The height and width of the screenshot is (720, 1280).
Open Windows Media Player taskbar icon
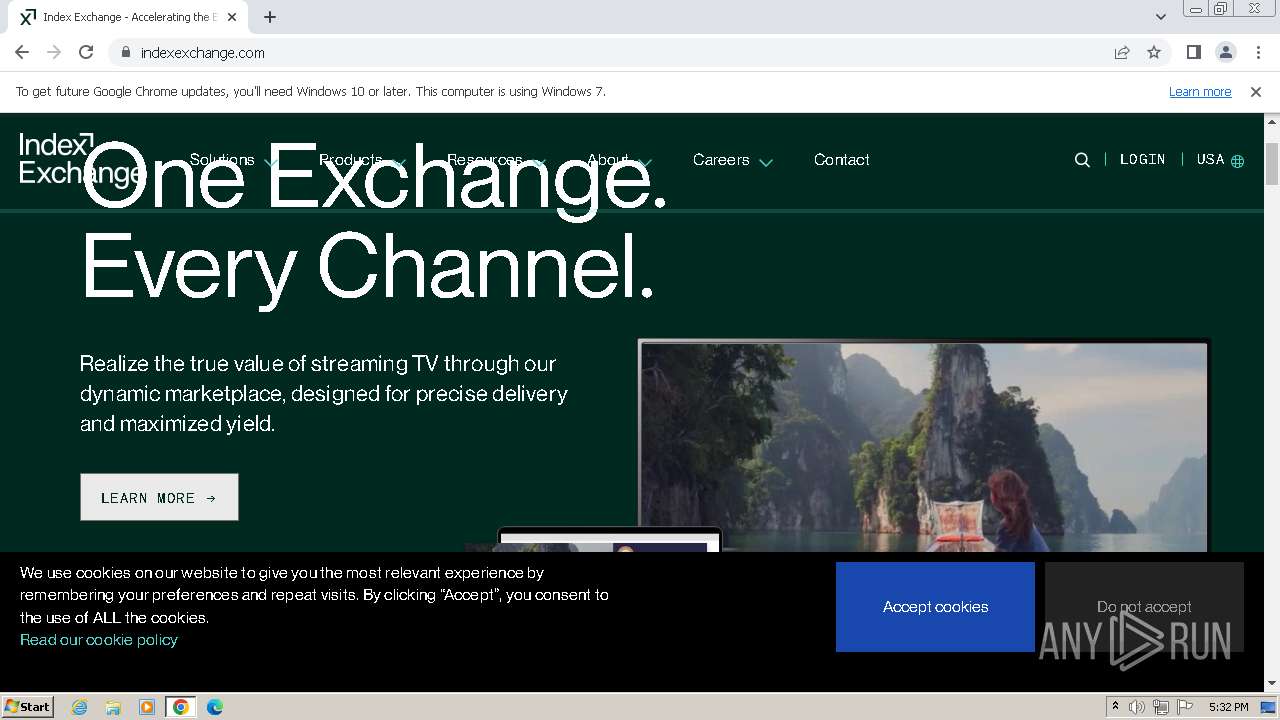pyautogui.click(x=147, y=707)
